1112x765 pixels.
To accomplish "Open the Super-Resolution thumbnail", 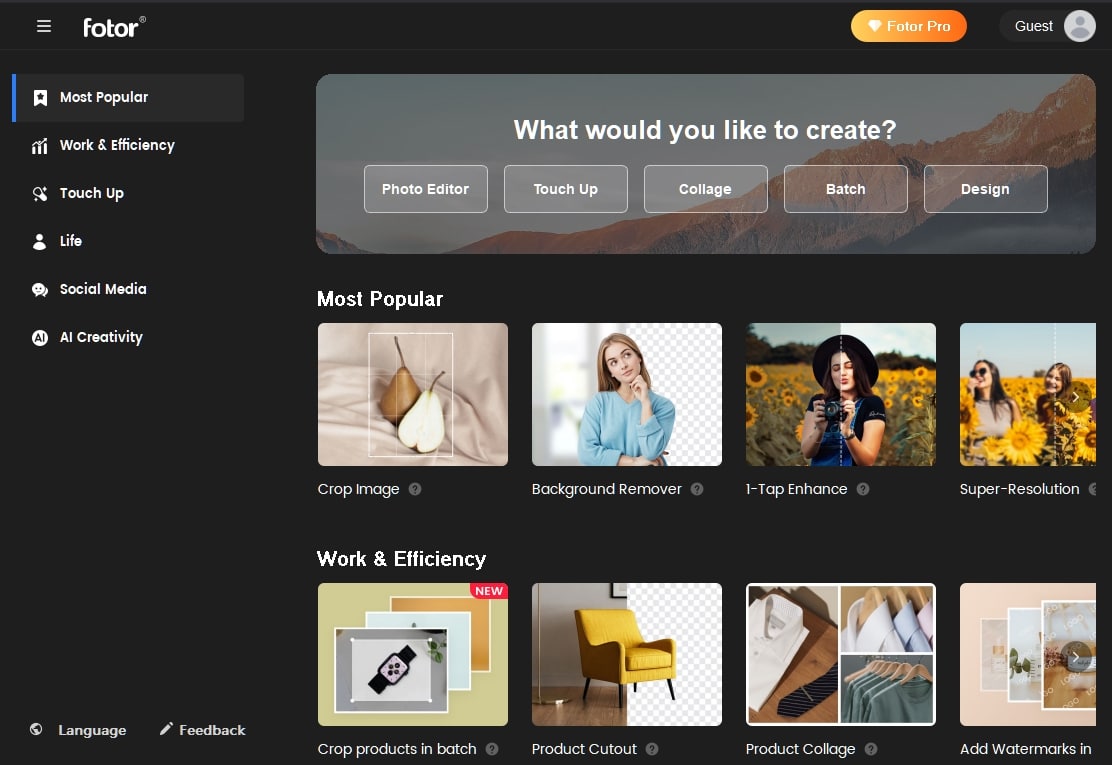I will 1028,395.
